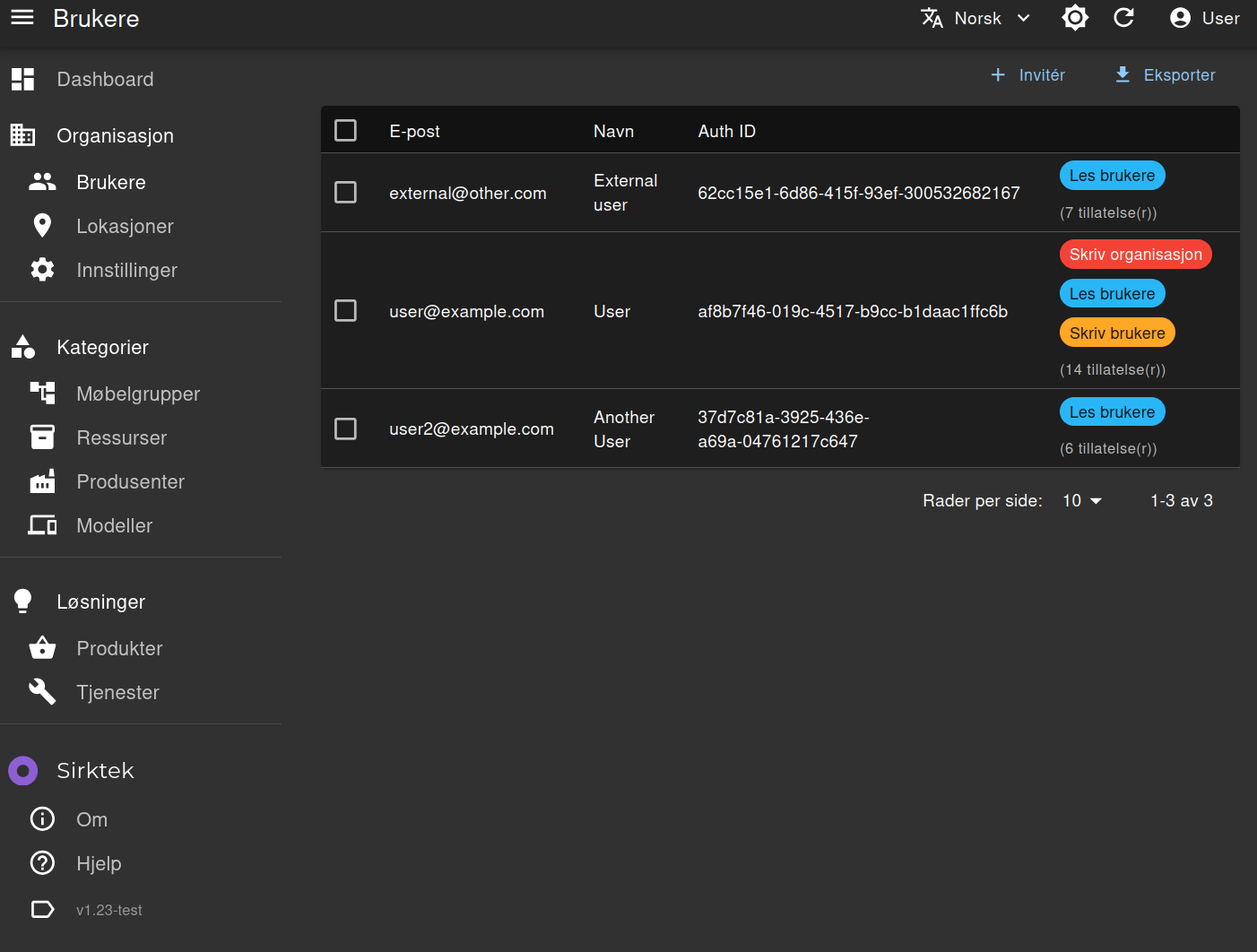This screenshot has height=952, width=1257.
Task: Click the red Skriv organisasjon chip
Action: coord(1135,255)
